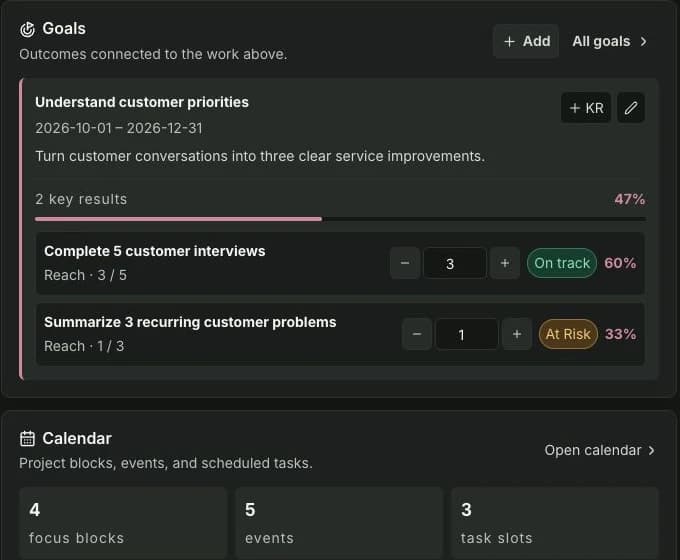Click 'Reach · 3 / 5' text
Viewport: 680px width, 560px height.
point(85,275)
